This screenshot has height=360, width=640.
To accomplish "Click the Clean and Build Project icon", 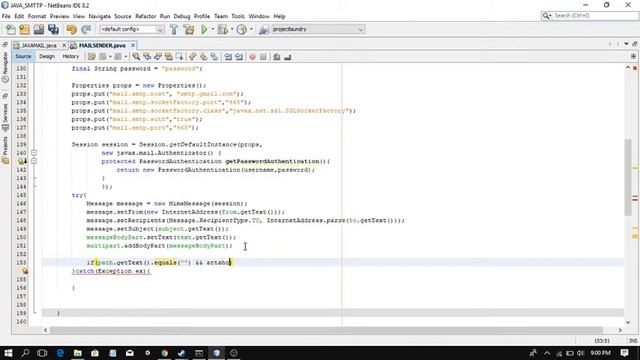I will (x=189, y=29).
